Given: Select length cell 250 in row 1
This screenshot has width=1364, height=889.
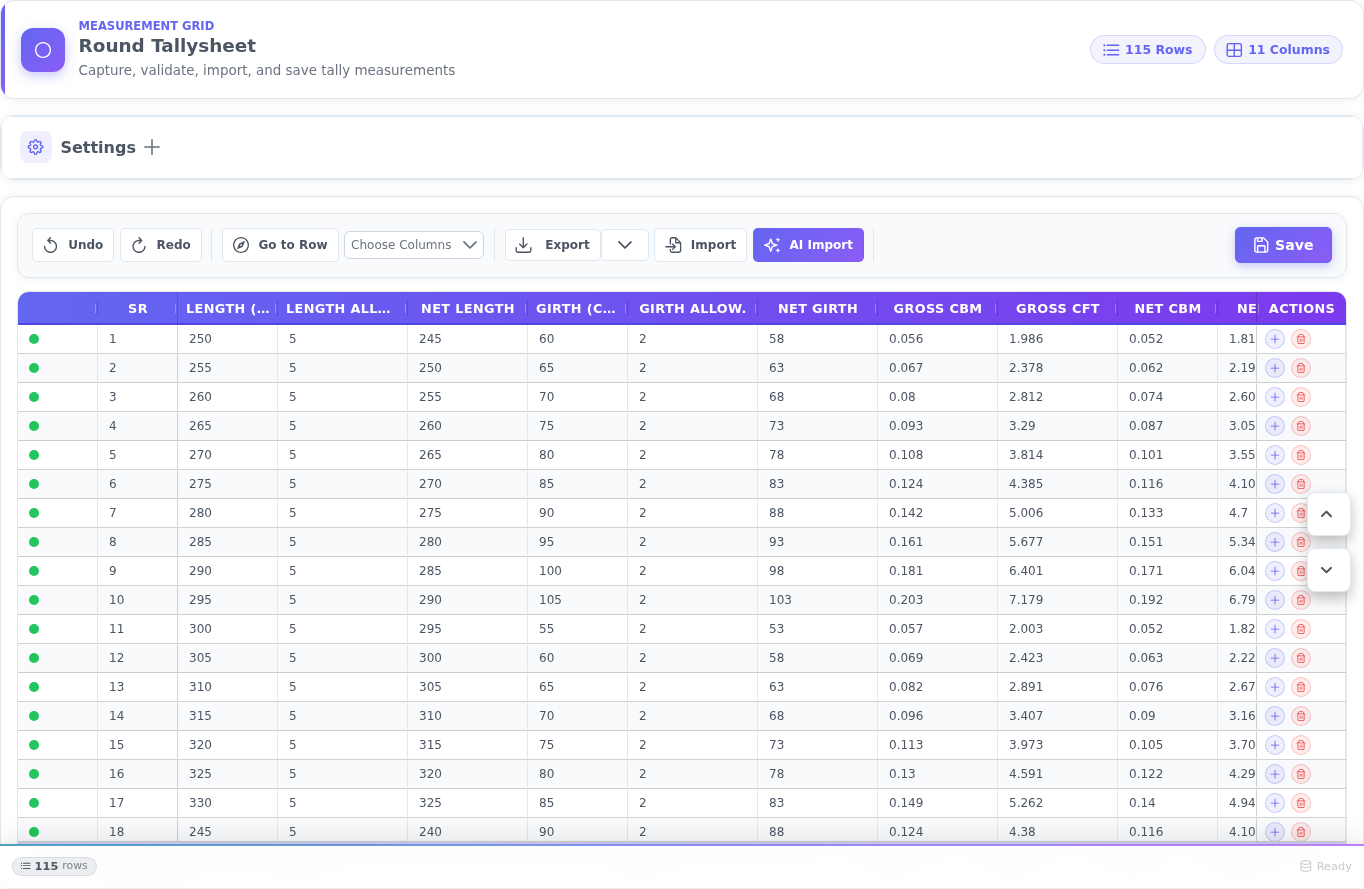Looking at the screenshot, I should [228, 339].
